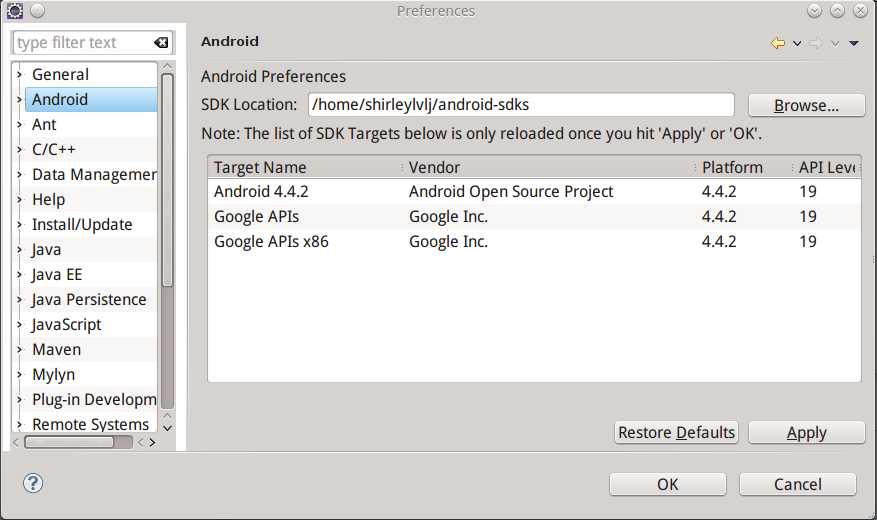Screen dimensions: 877x520
Task: Click the Eclipse window menu icon in title bar
Action: pyautogui.click(x=15, y=11)
